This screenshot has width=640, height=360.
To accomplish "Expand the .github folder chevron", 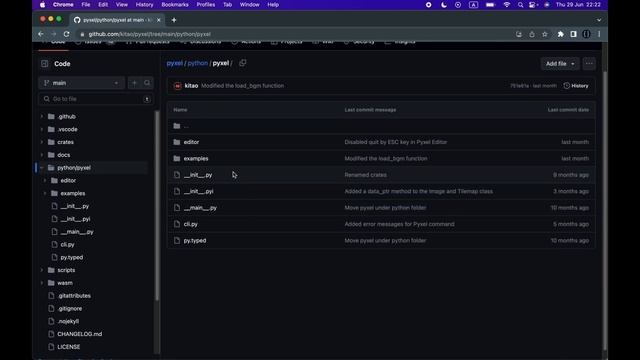I will coord(42,117).
